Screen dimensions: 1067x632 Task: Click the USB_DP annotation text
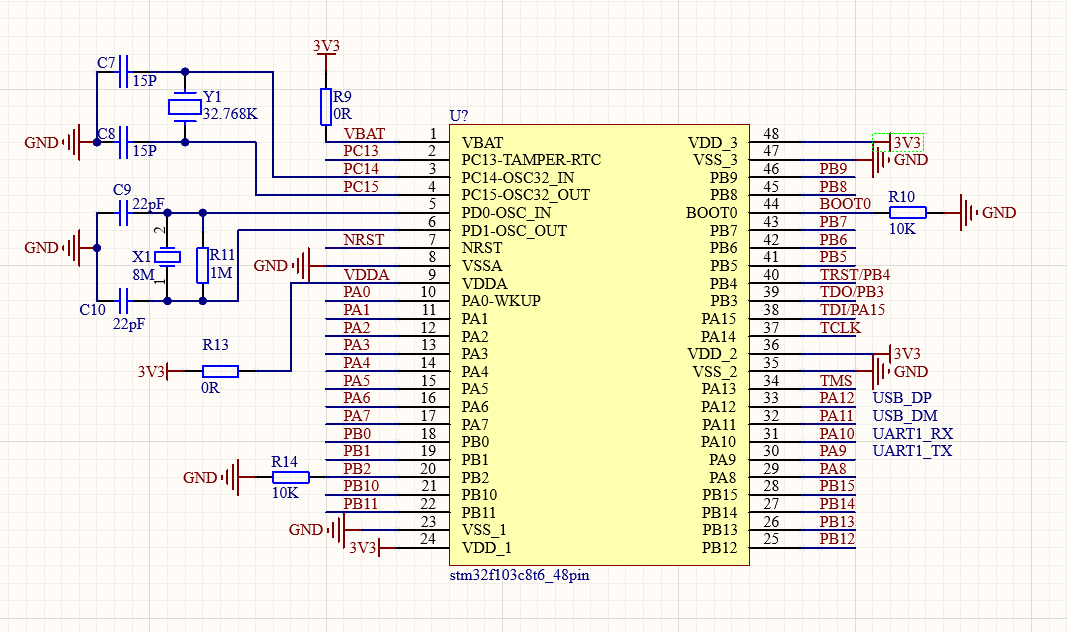coord(902,398)
